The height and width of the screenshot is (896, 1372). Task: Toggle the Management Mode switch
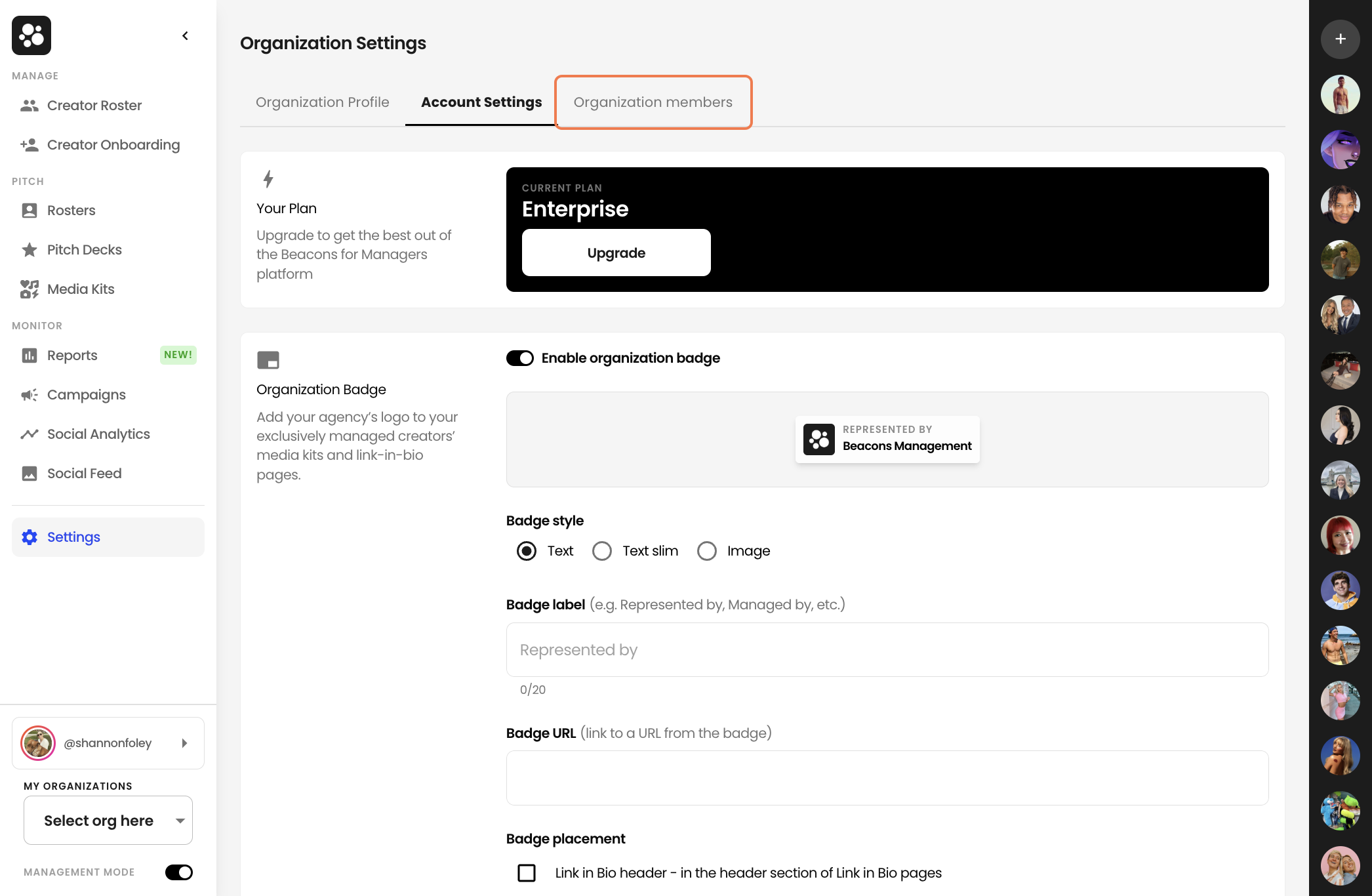click(179, 872)
